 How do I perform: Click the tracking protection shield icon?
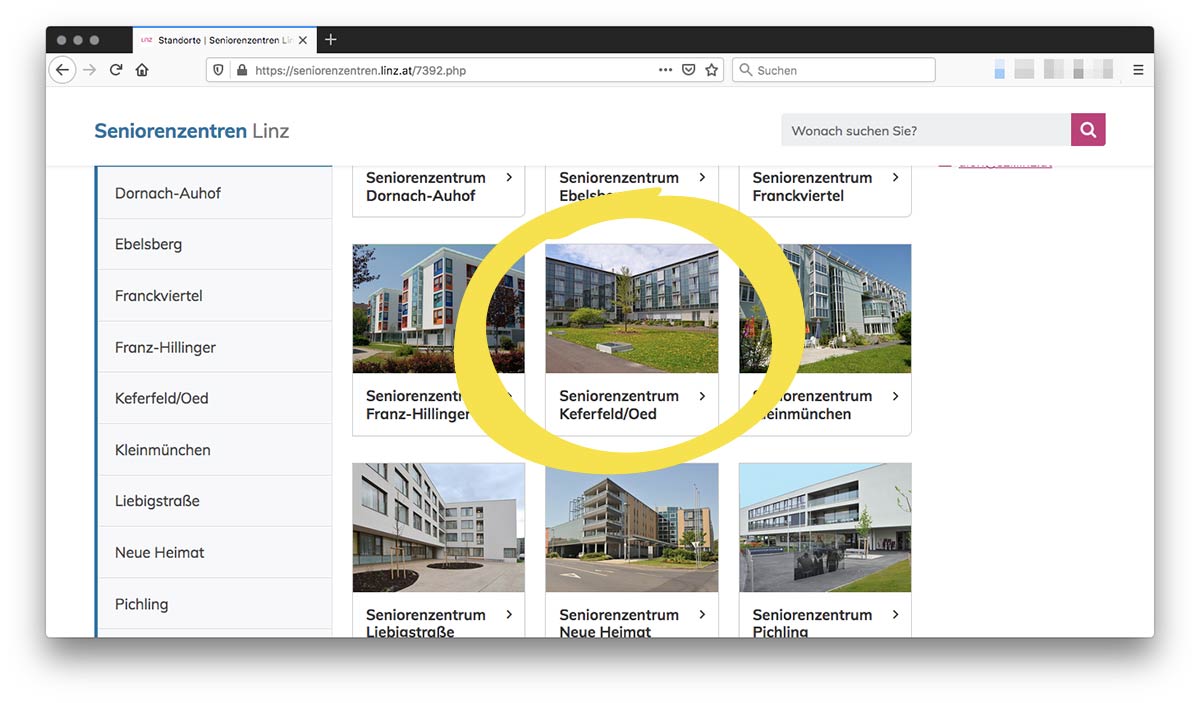point(219,70)
